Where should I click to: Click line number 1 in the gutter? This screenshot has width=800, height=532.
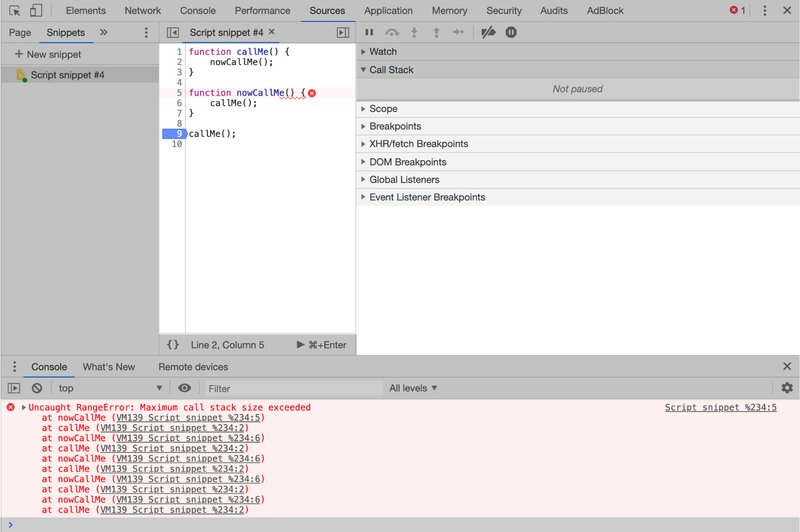click(179, 52)
